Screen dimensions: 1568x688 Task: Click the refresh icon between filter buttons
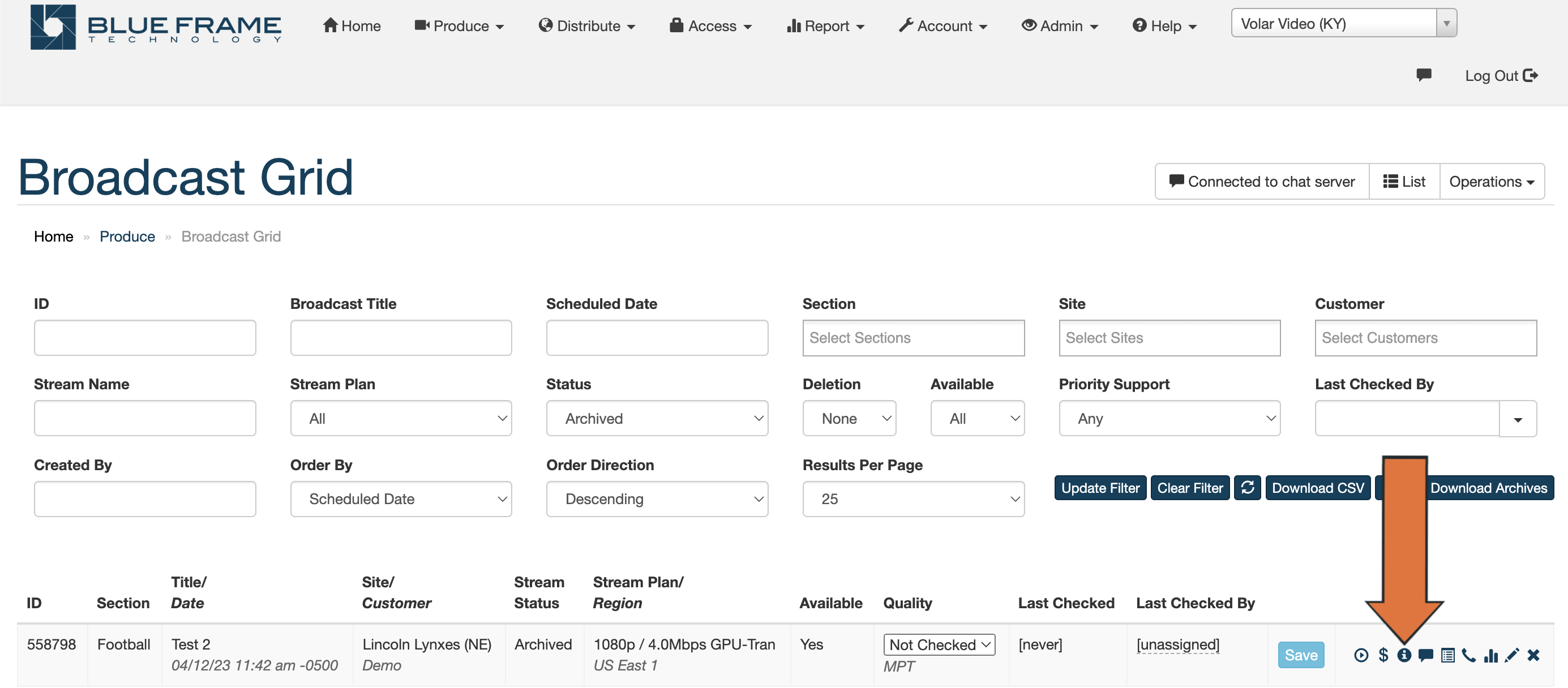pyautogui.click(x=1247, y=487)
